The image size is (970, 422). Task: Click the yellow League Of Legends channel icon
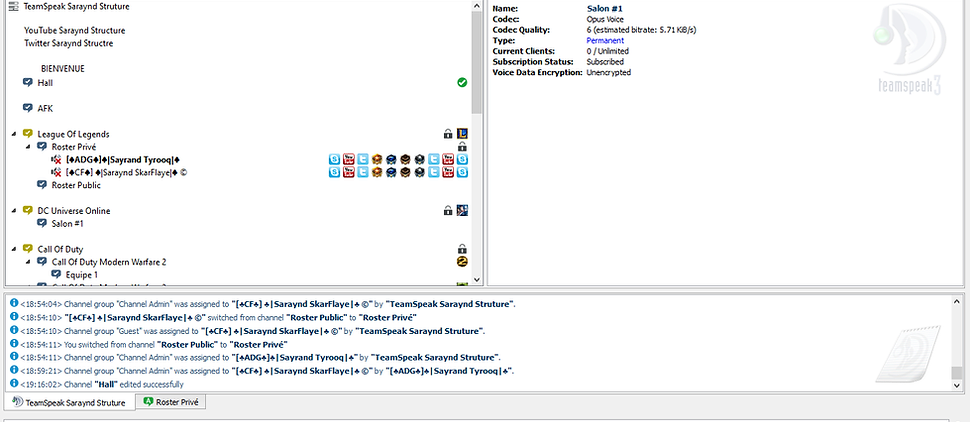pyautogui.click(x=27, y=134)
